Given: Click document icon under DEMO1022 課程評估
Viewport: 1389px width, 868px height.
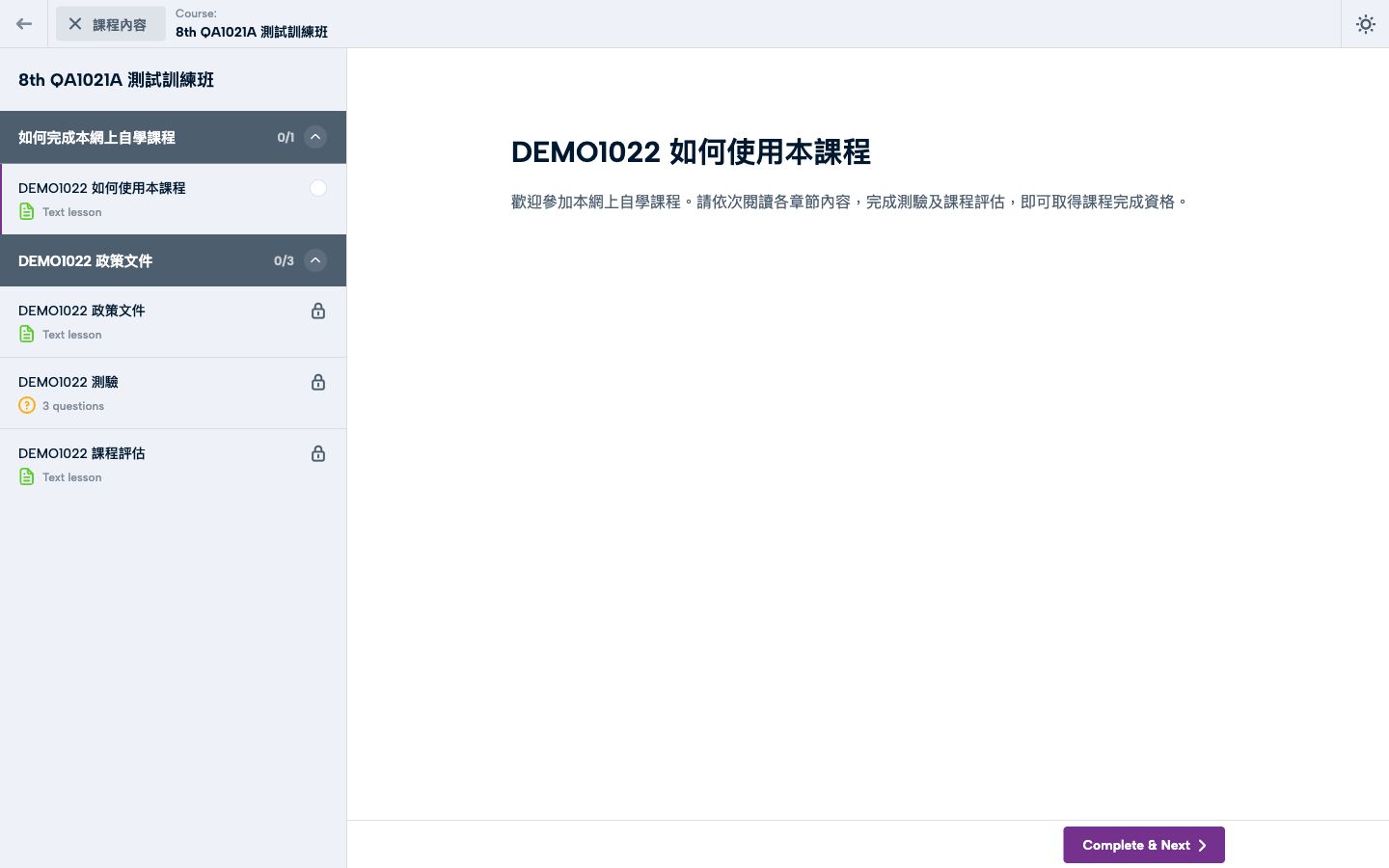Looking at the screenshot, I should (x=27, y=476).
